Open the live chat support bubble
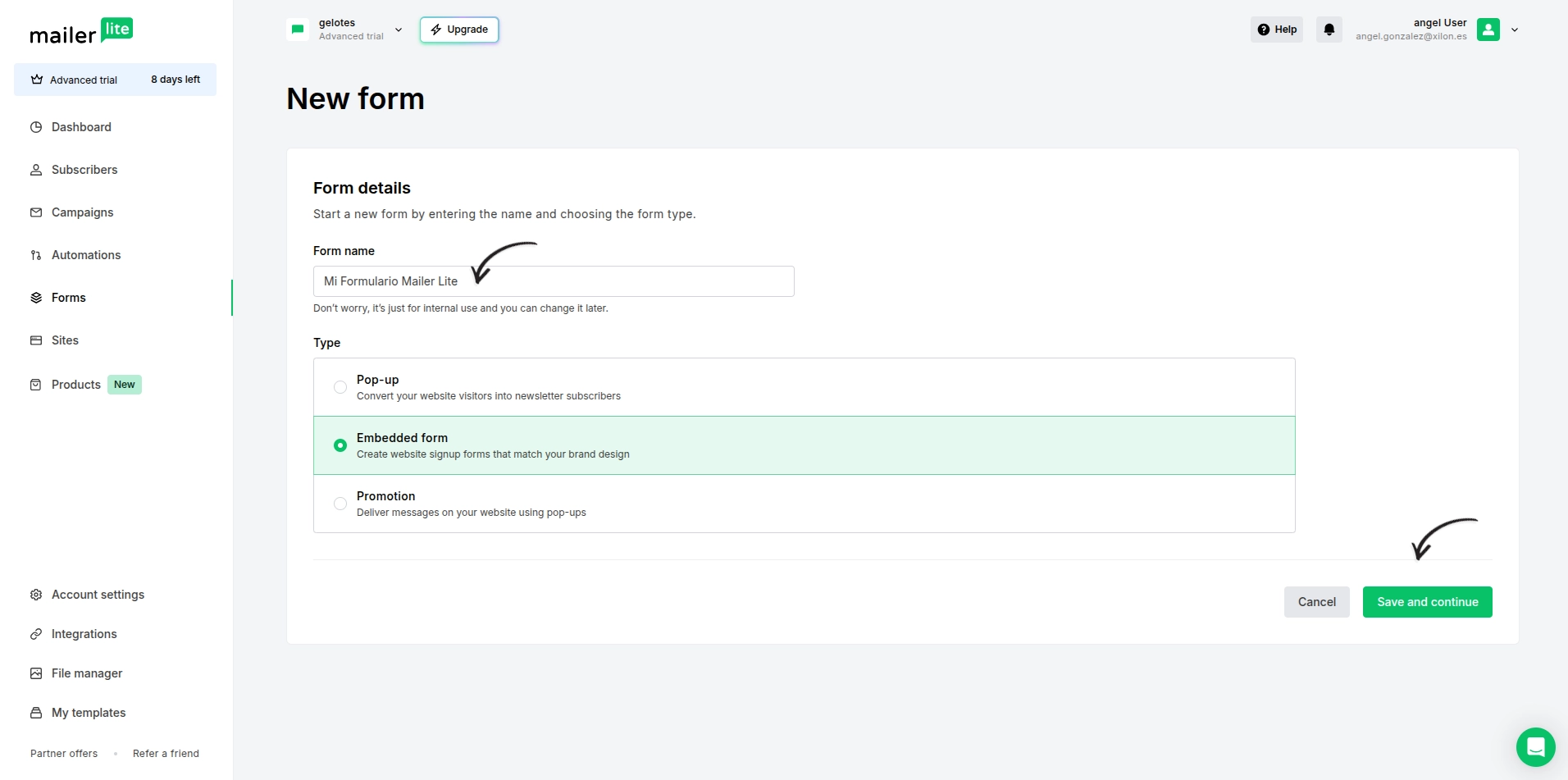 pyautogui.click(x=1535, y=747)
